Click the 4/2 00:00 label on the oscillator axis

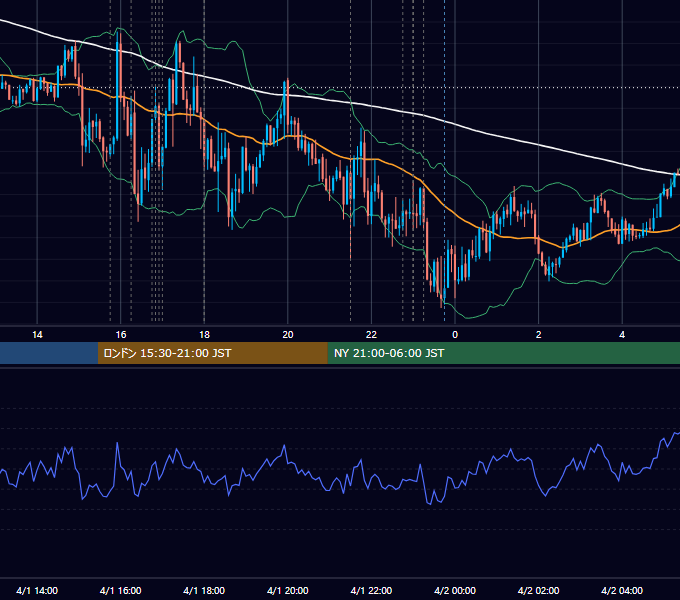tap(455, 590)
